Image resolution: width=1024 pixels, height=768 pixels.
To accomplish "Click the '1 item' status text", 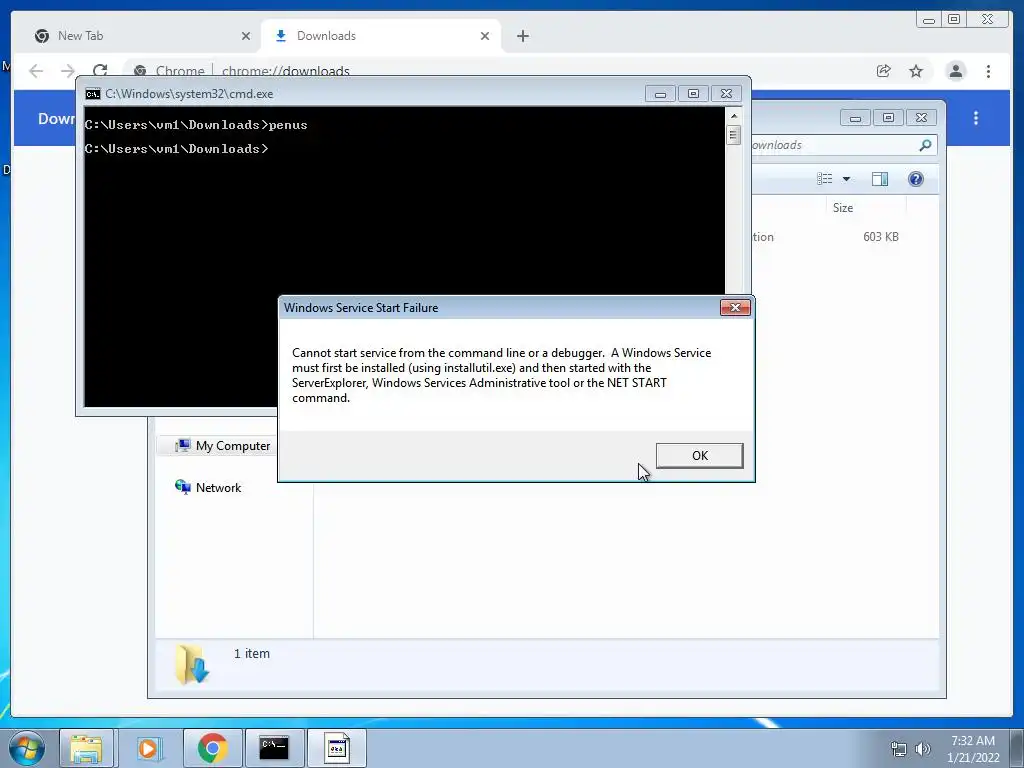I will point(251,653).
